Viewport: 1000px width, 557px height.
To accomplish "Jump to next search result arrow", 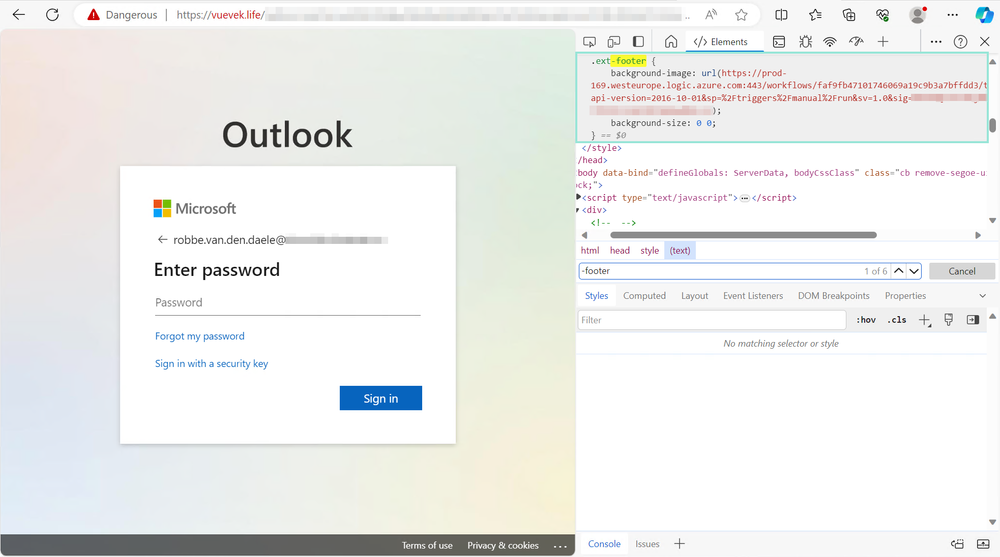I will pyautogui.click(x=914, y=271).
